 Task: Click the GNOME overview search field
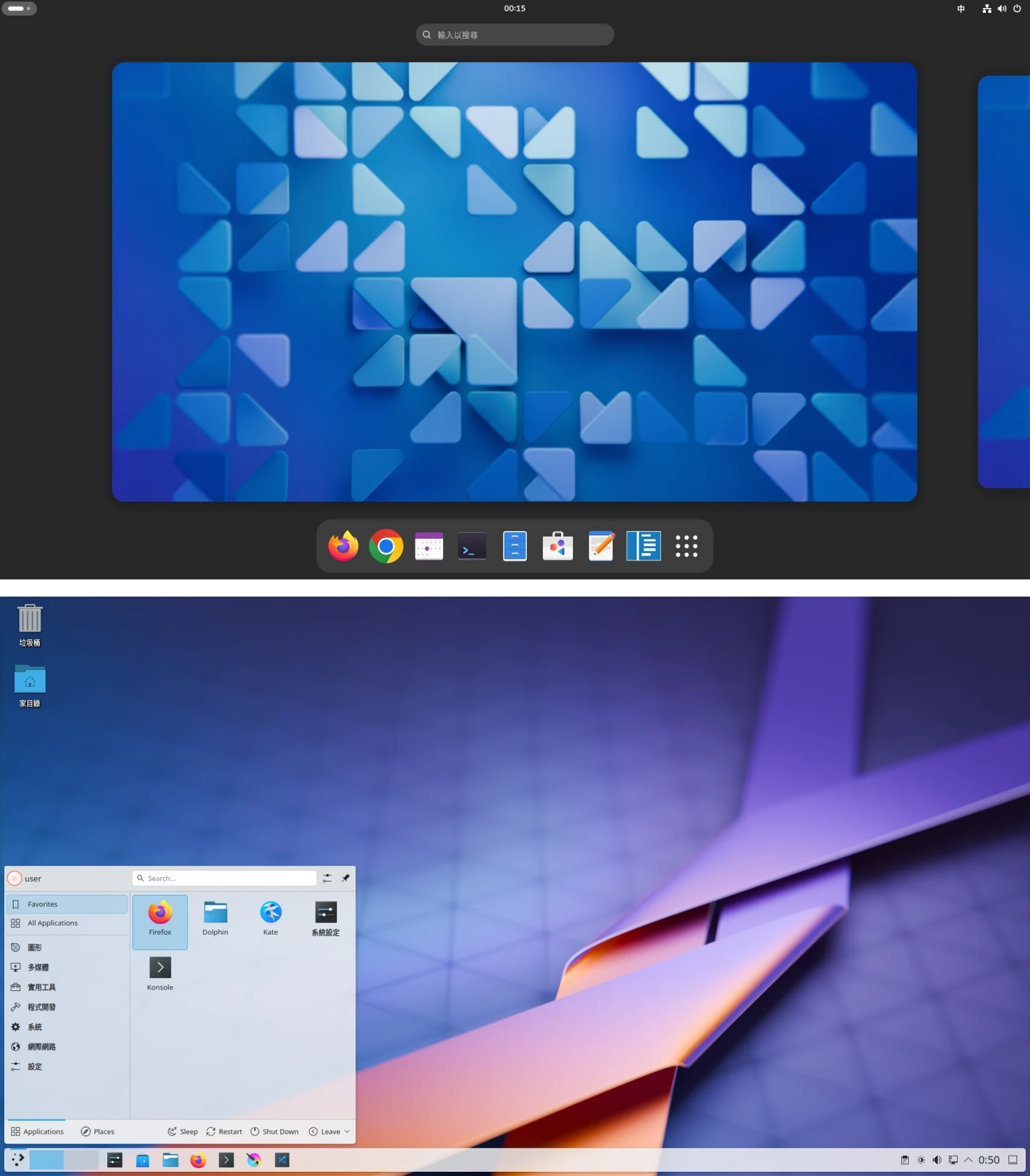515,35
